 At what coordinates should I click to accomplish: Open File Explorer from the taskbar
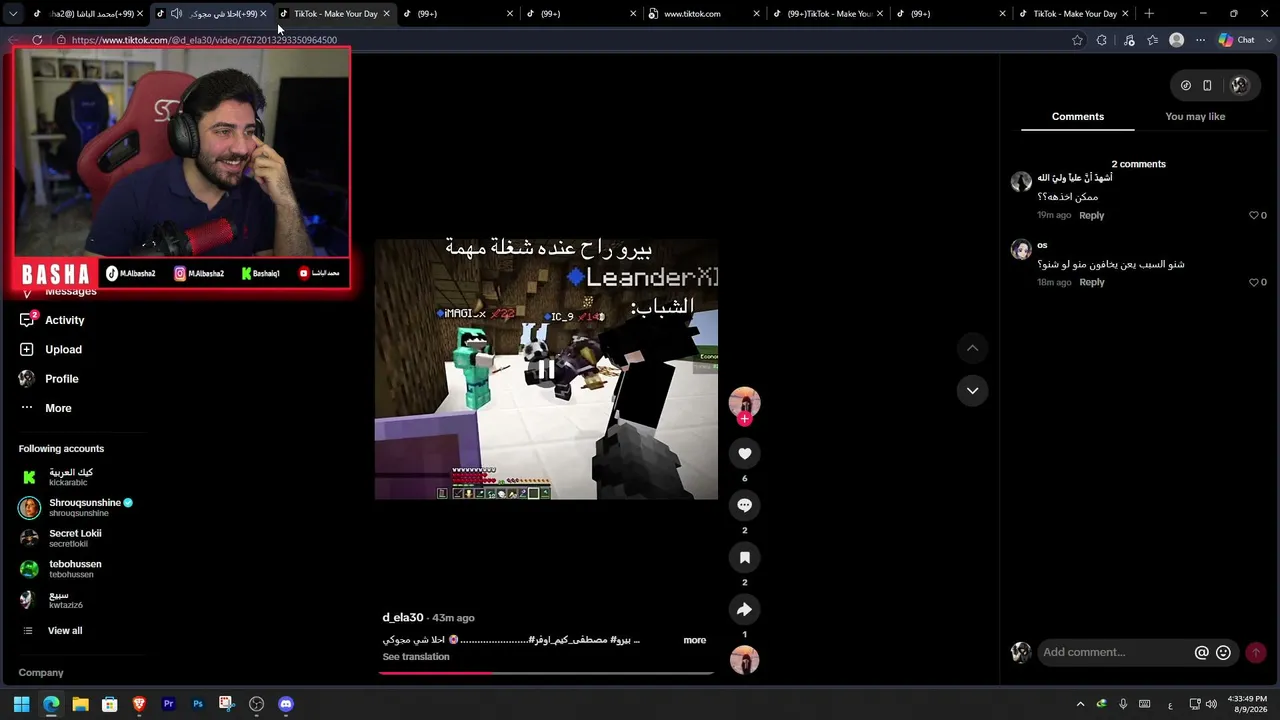point(80,704)
